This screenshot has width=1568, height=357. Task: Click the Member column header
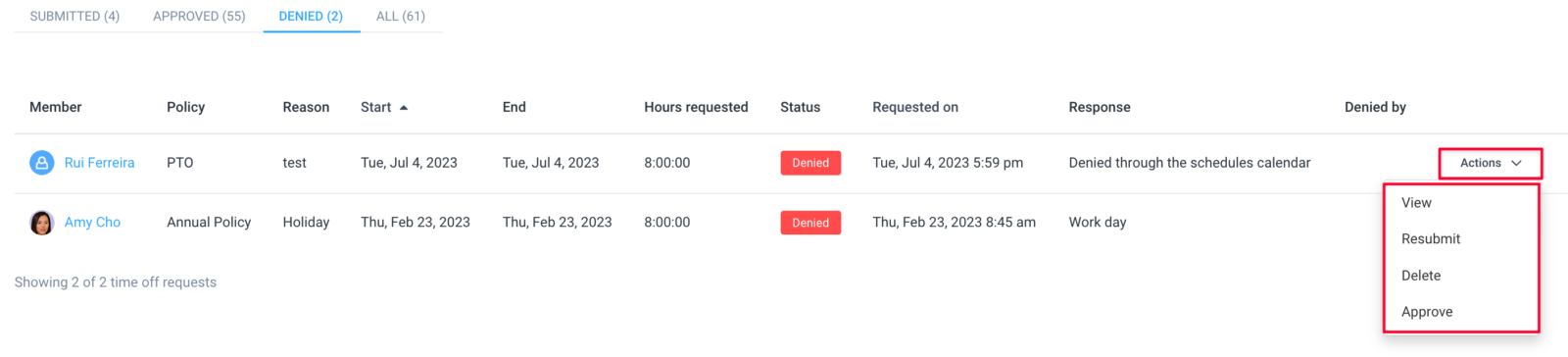point(56,107)
